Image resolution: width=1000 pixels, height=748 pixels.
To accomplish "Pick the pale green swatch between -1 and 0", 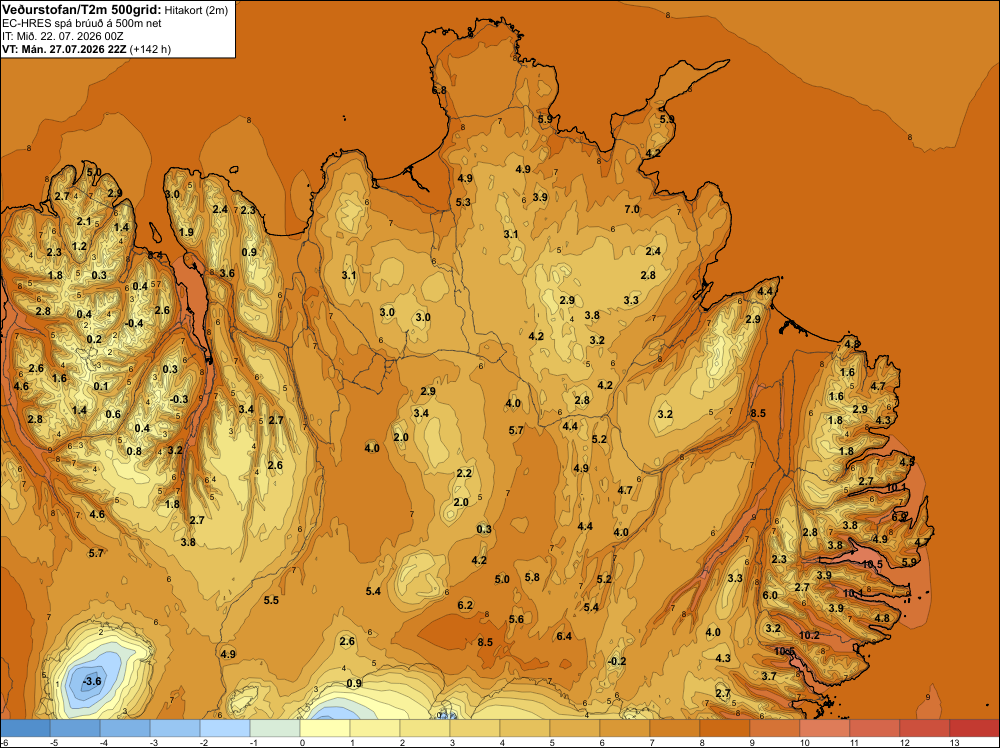I will click(x=275, y=728).
